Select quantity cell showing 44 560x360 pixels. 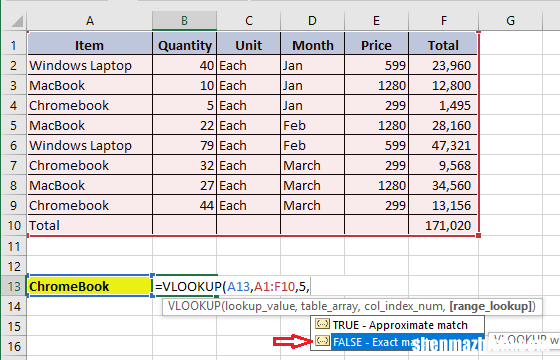coord(184,205)
